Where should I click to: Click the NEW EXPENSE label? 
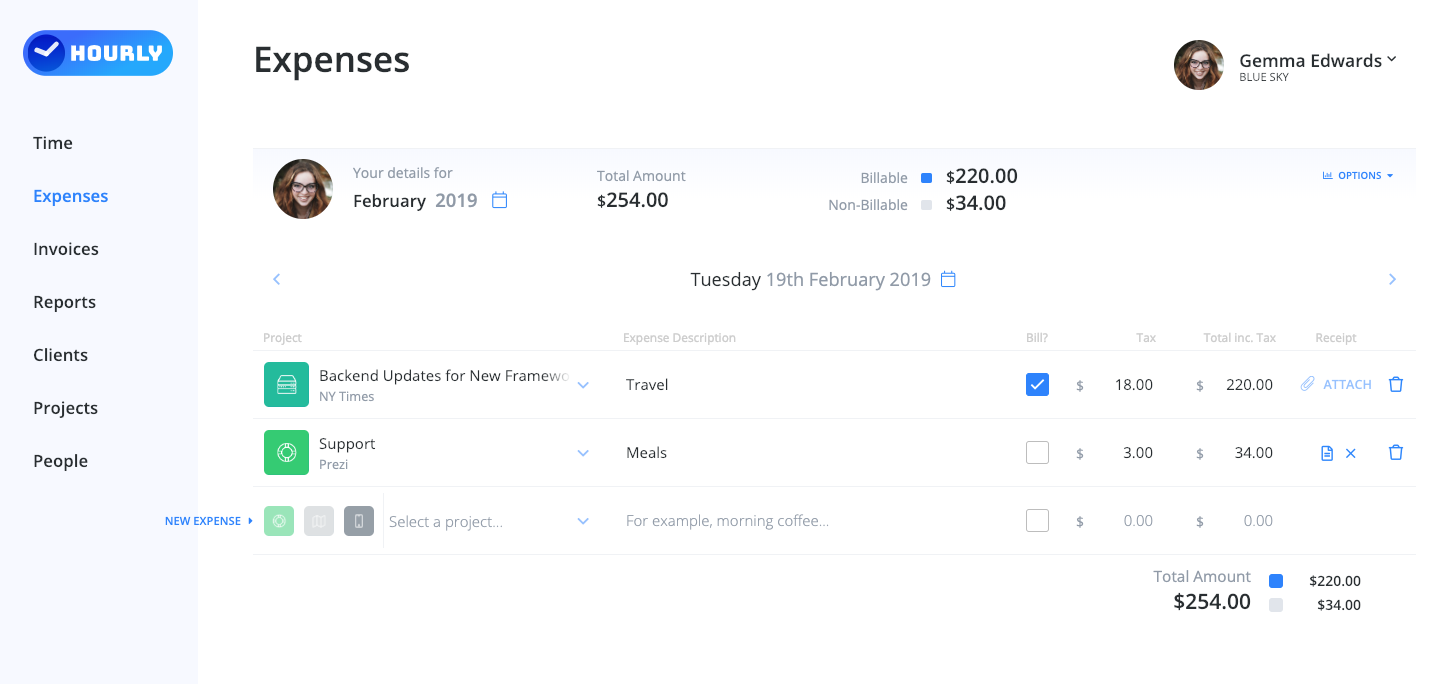(203, 521)
